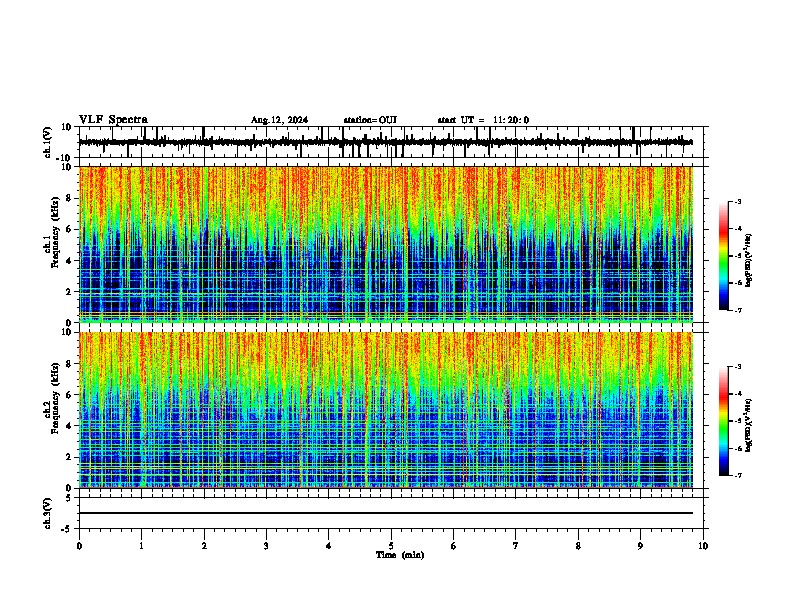792x612 pixels.
Task: Click time axis tick label "1"
Action: (141, 546)
